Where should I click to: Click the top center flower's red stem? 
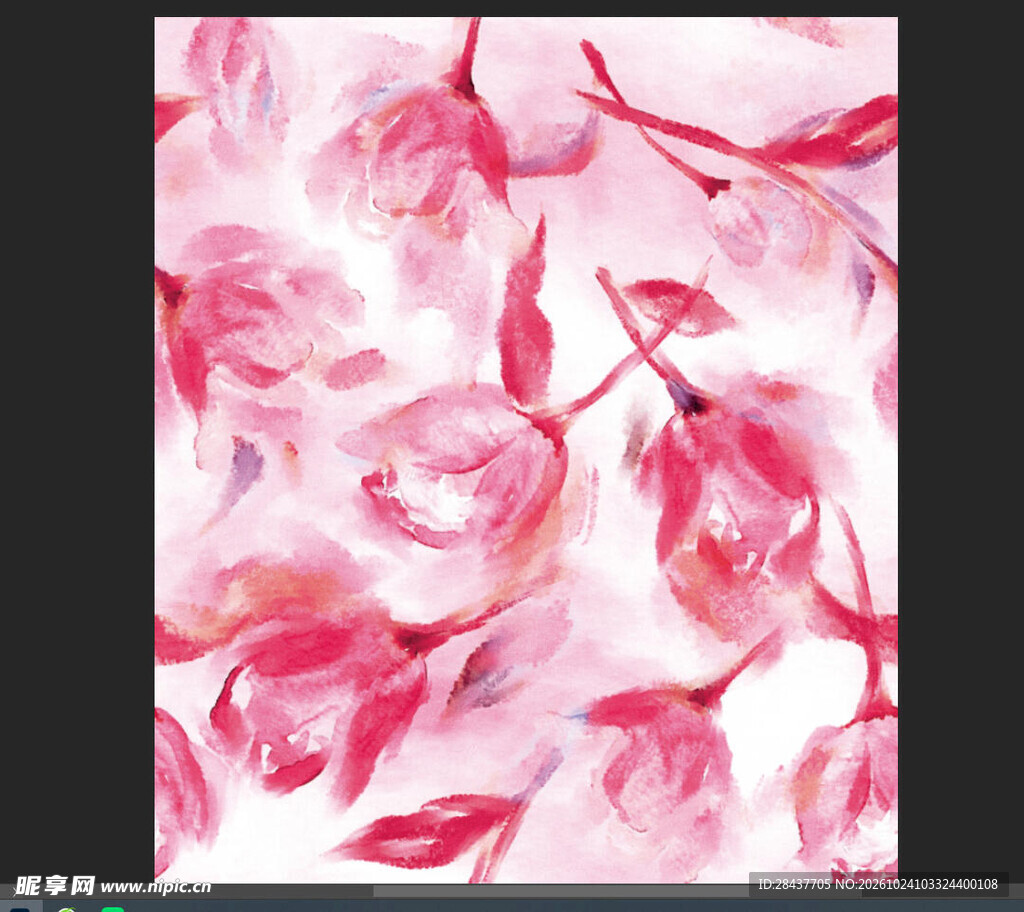(x=468, y=56)
